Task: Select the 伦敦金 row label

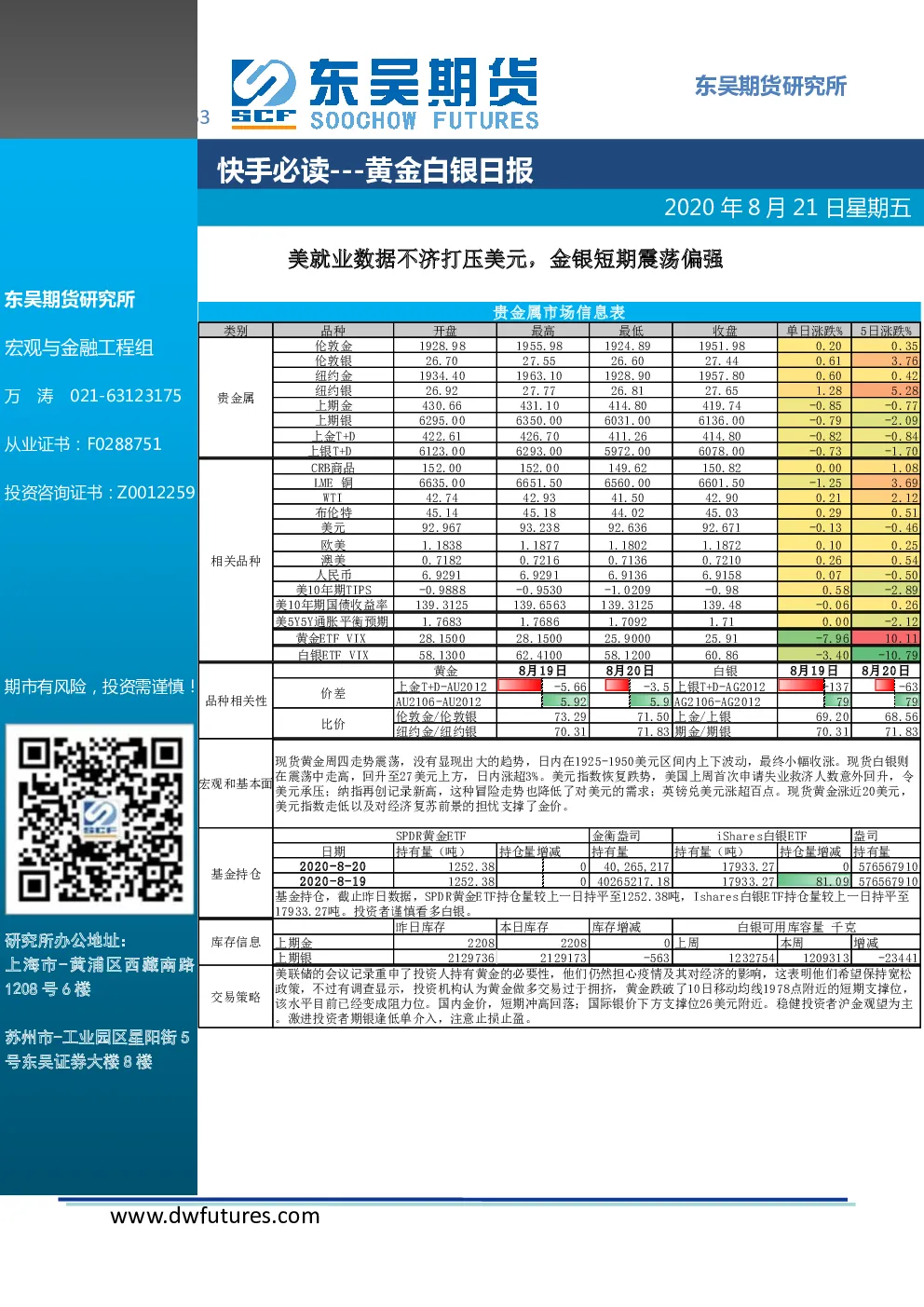Action: point(333,346)
